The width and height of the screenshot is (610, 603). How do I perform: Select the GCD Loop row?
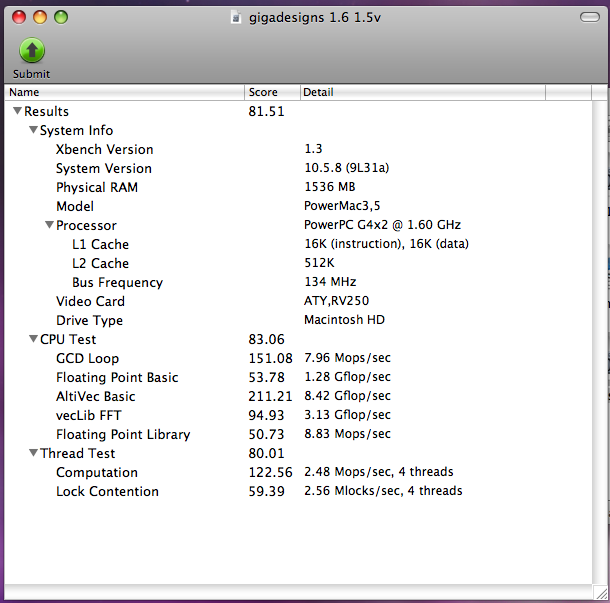pos(298,358)
